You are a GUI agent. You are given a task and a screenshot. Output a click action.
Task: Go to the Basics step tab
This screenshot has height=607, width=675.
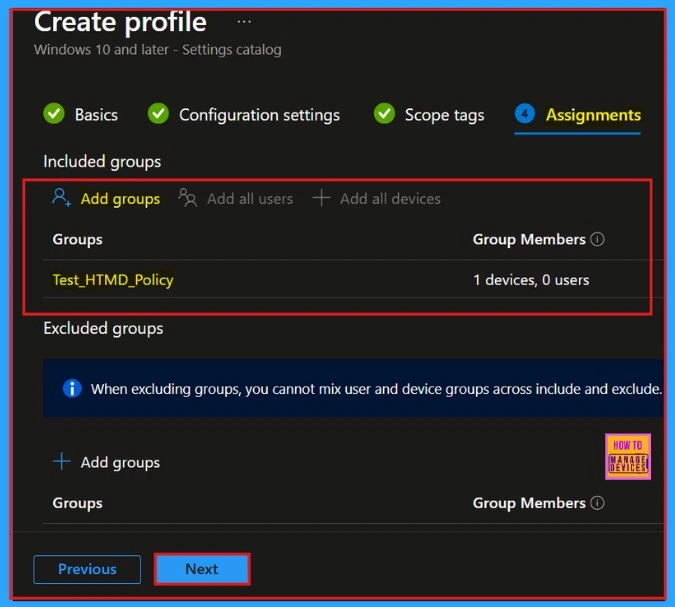(x=81, y=115)
